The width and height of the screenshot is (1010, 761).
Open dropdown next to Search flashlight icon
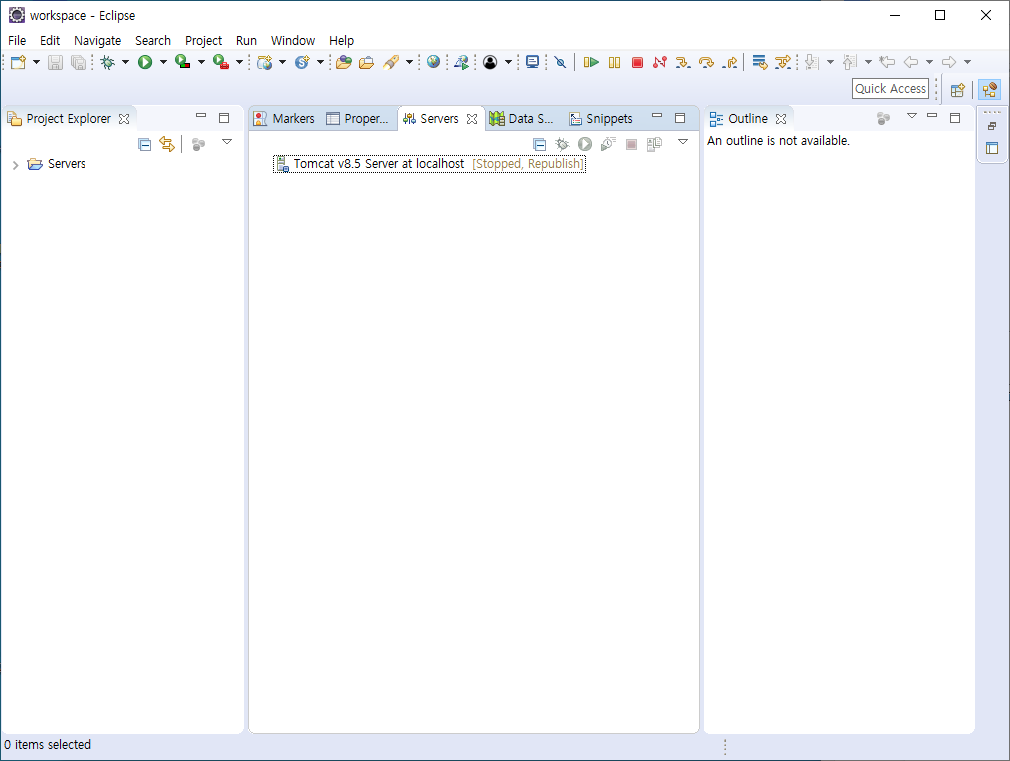point(409,62)
